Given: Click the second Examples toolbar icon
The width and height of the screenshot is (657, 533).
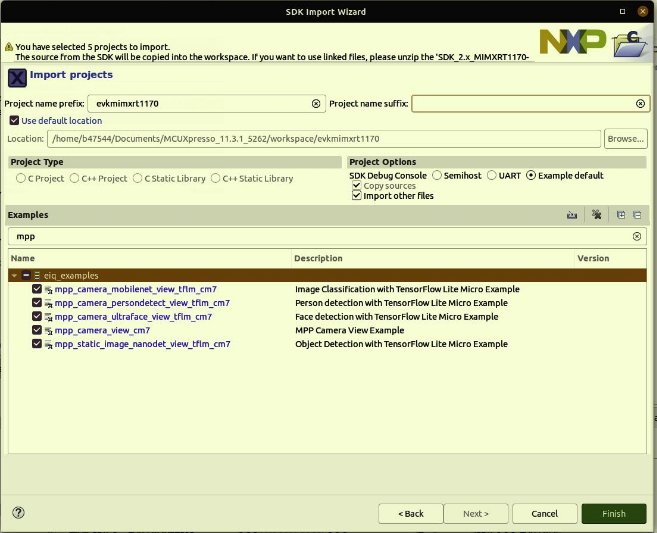Looking at the screenshot, I should click(x=596, y=215).
